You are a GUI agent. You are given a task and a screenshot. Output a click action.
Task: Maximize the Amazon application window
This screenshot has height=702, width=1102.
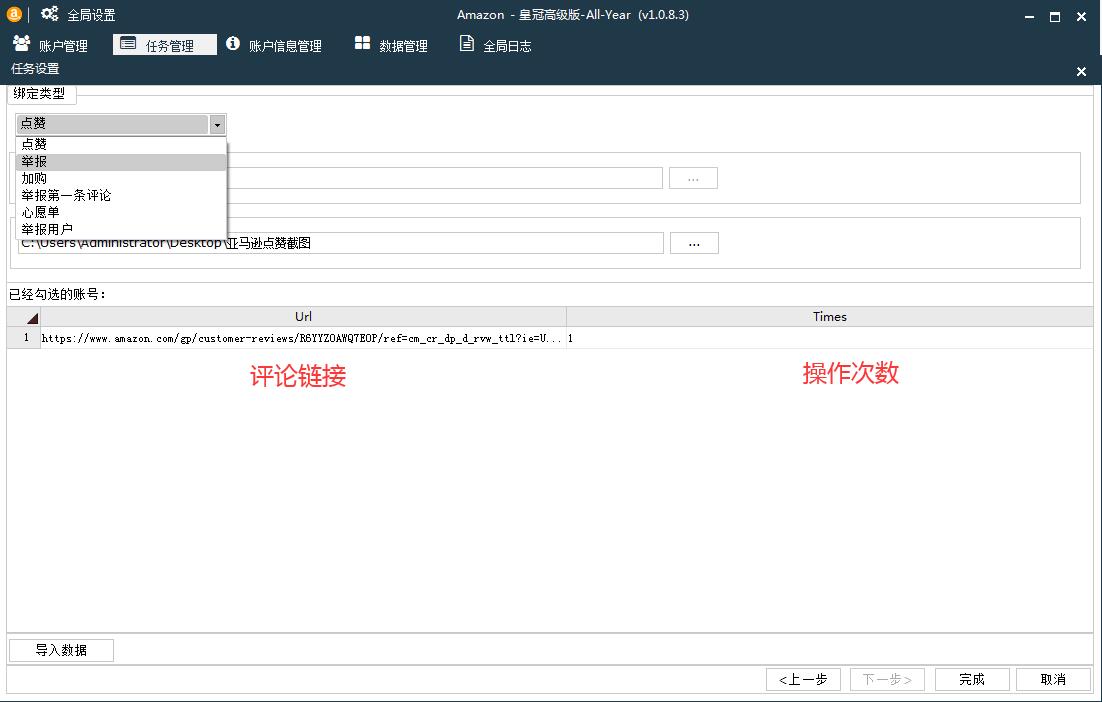click(x=1055, y=16)
